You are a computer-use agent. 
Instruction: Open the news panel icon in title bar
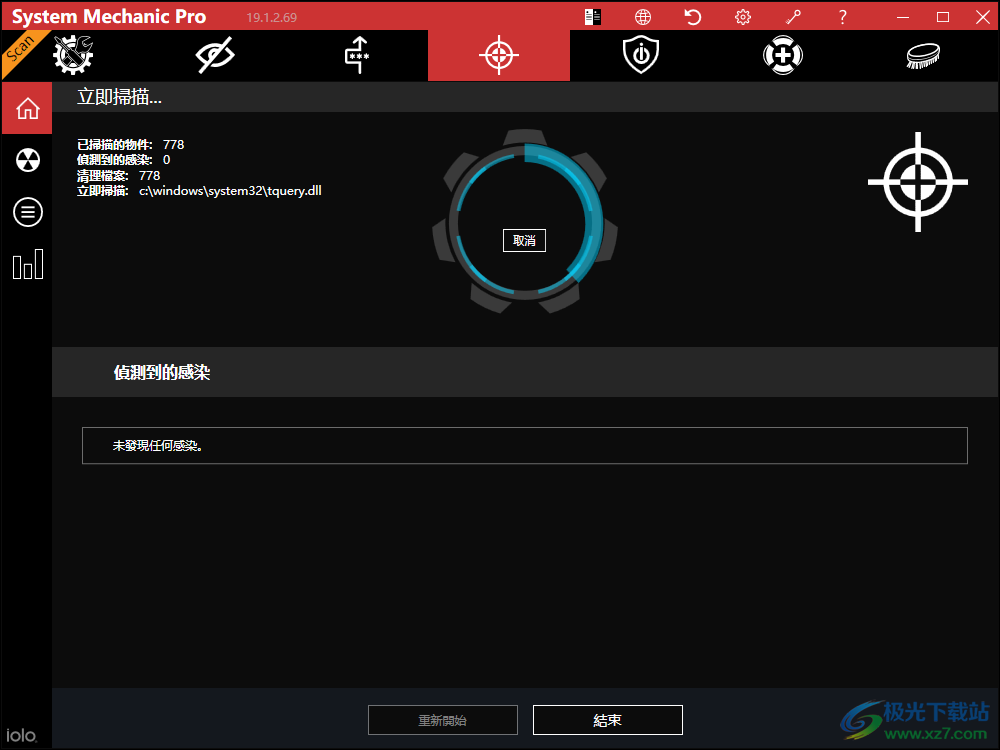(x=592, y=17)
